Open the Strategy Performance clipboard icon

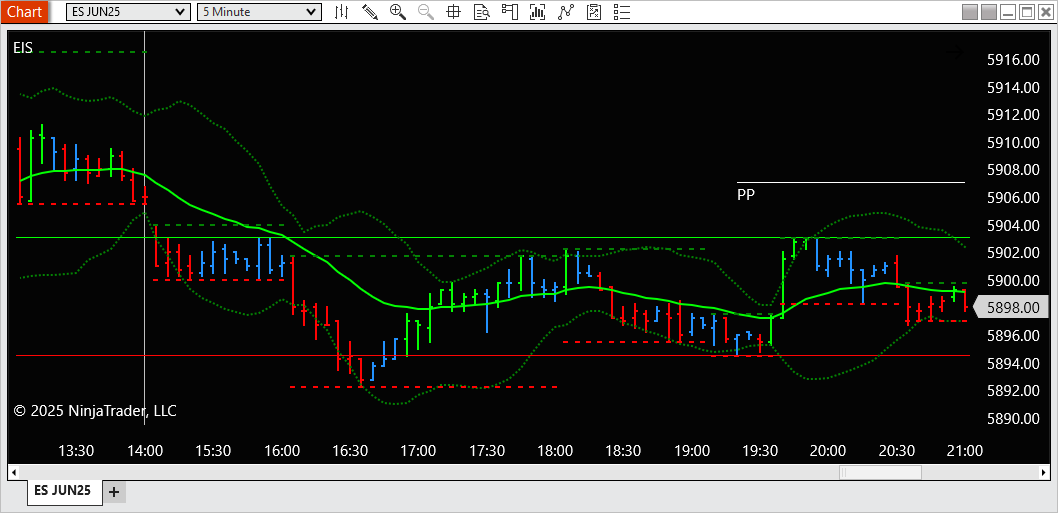[x=594, y=11]
